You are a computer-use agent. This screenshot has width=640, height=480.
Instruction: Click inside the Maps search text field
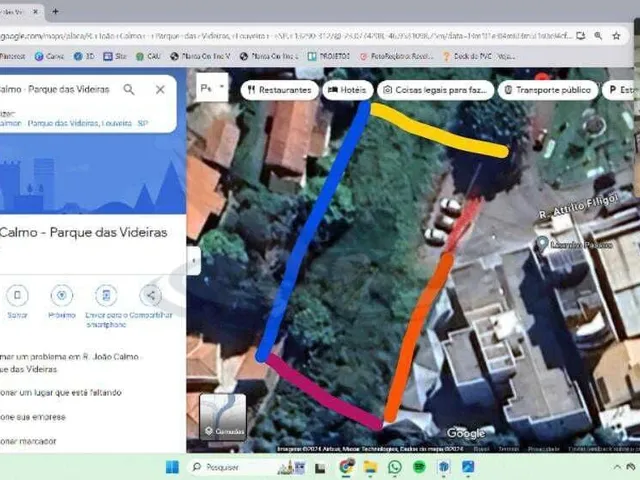click(57, 89)
